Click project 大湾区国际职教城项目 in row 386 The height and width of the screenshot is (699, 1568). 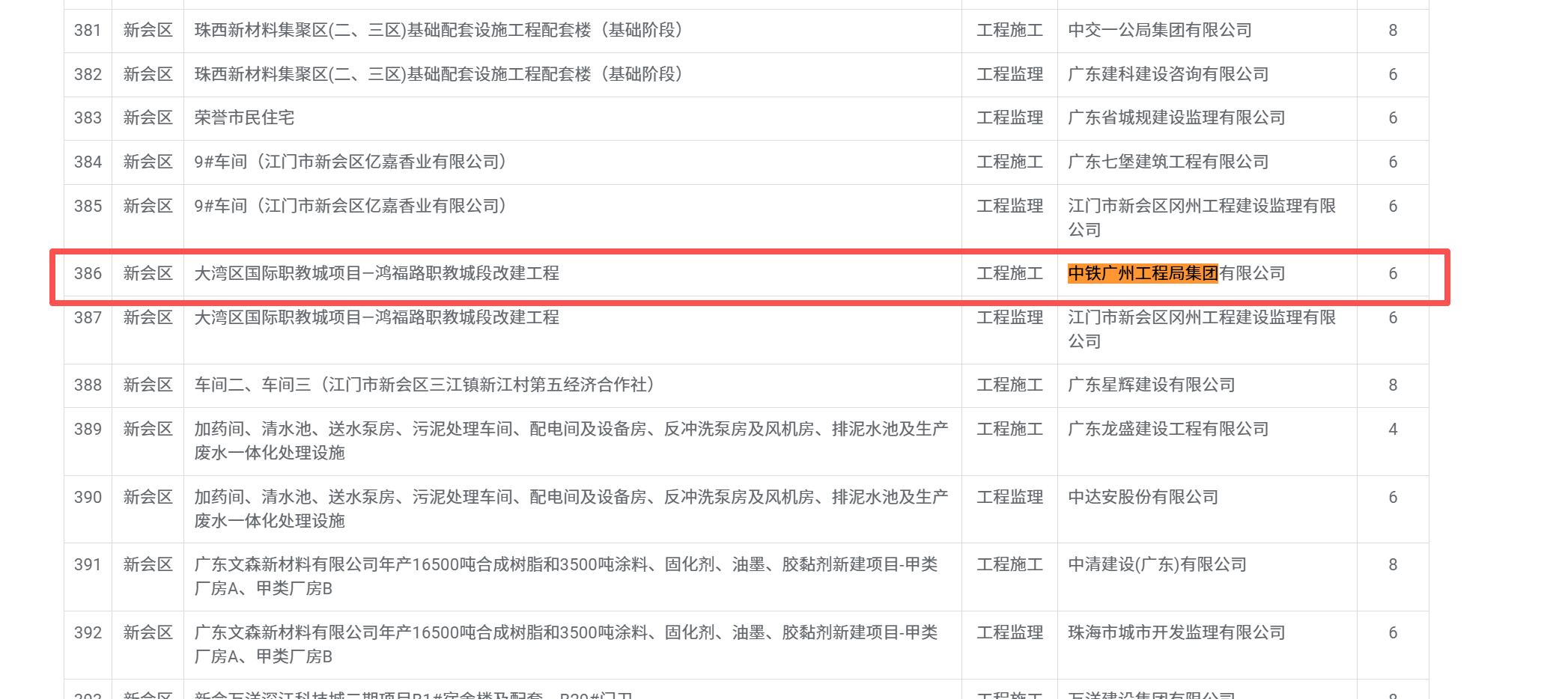coord(377,274)
